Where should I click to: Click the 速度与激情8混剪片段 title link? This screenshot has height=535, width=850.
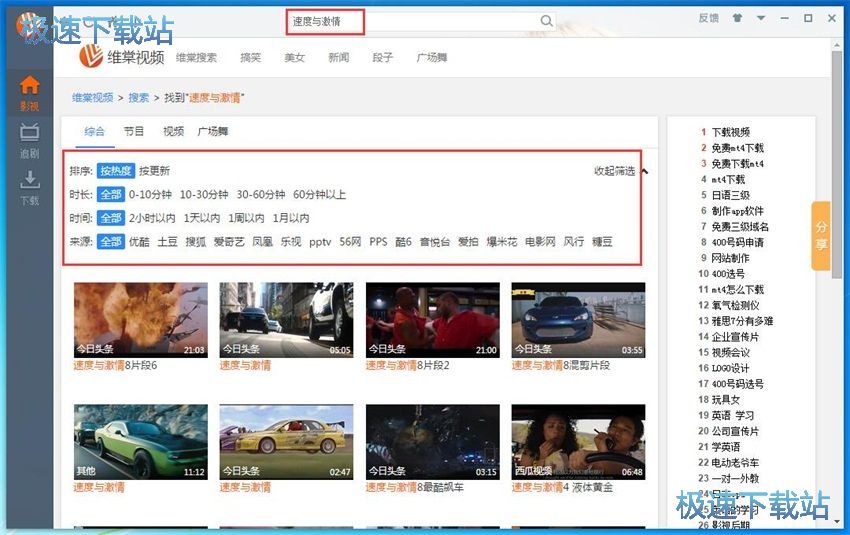(x=561, y=365)
